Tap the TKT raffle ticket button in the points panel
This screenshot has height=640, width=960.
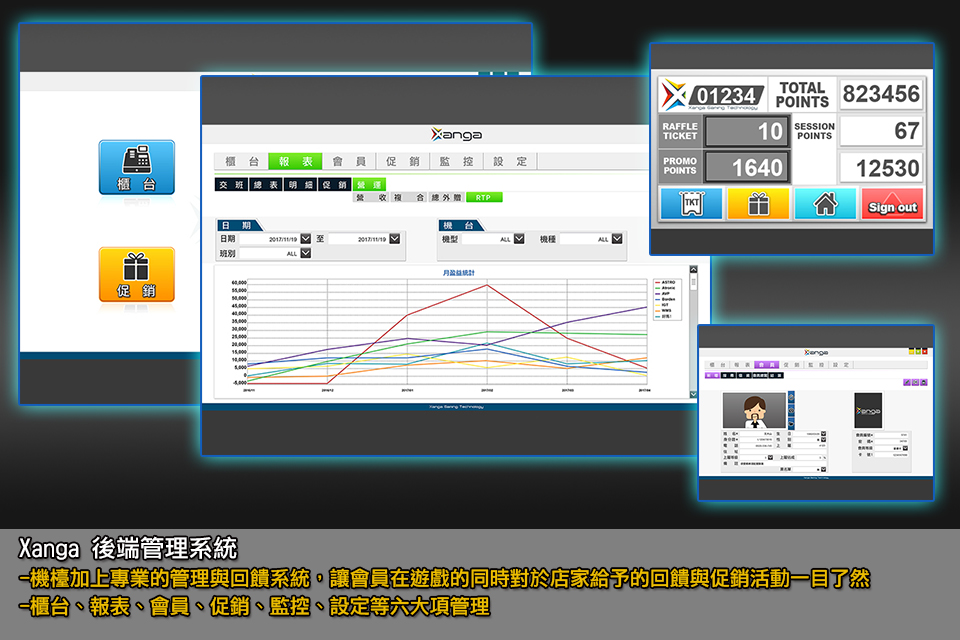click(x=691, y=203)
